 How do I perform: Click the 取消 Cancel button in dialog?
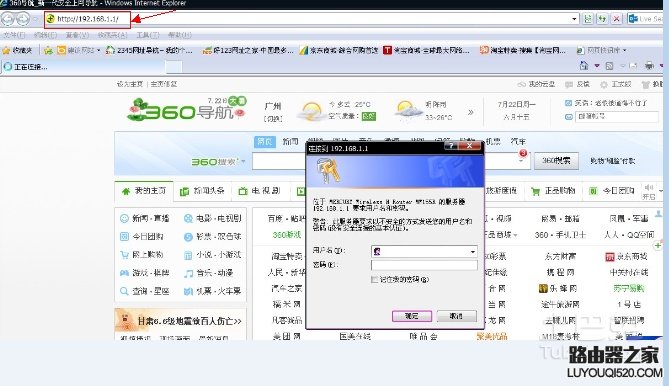click(456, 316)
